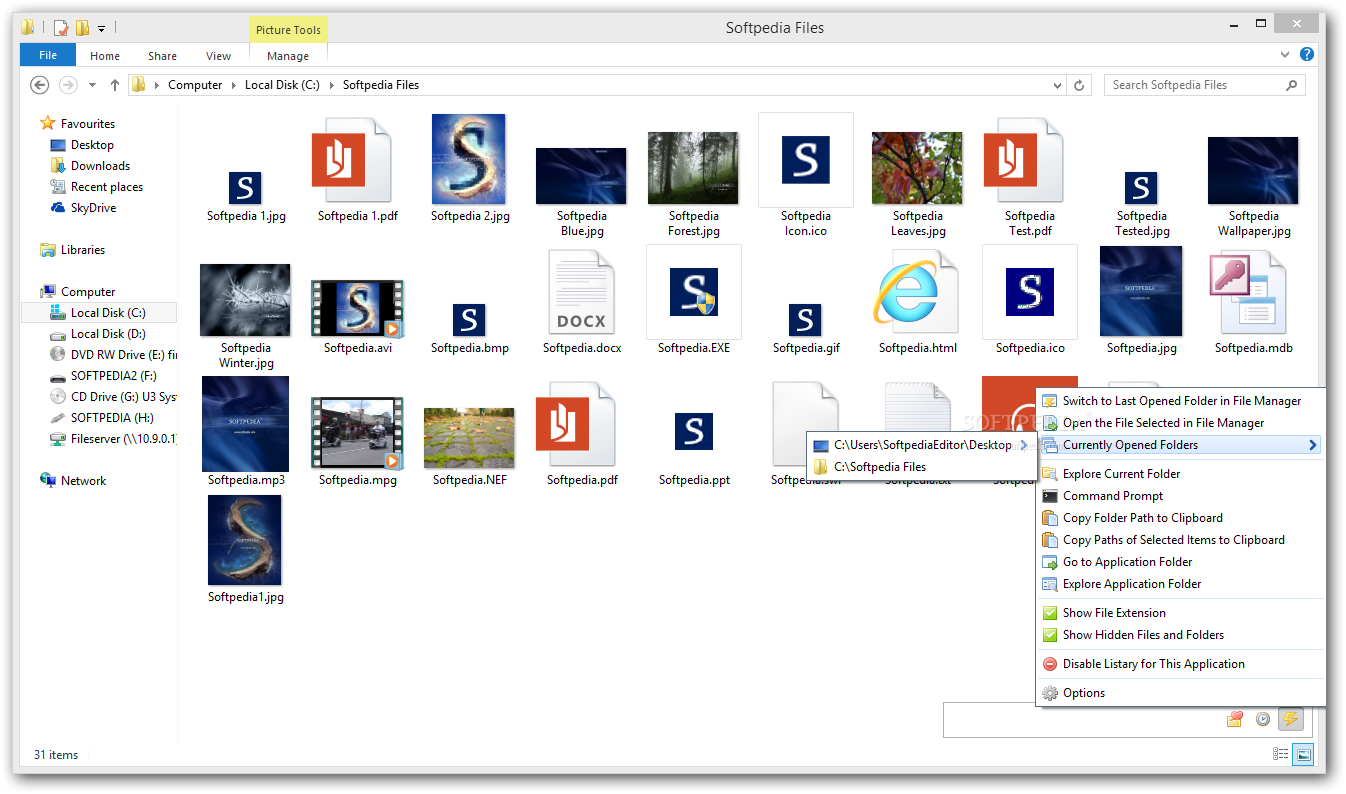Click the search magnifier icon

(x=1291, y=85)
